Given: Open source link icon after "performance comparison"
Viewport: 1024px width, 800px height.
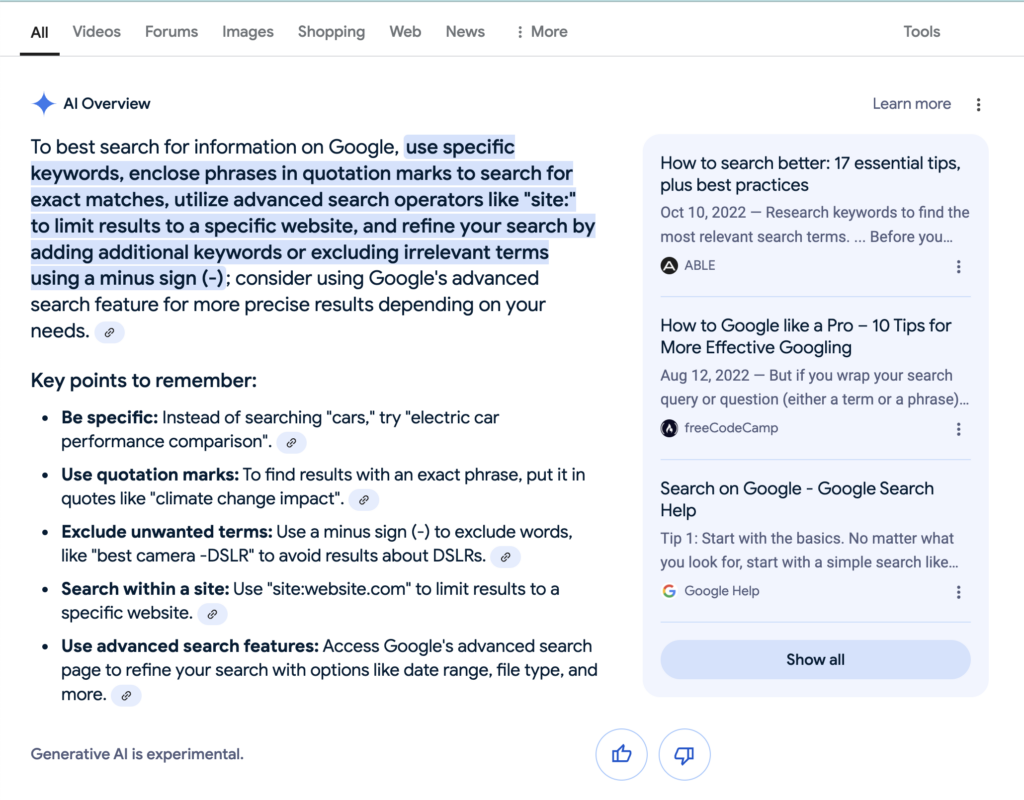Looking at the screenshot, I should click(291, 442).
